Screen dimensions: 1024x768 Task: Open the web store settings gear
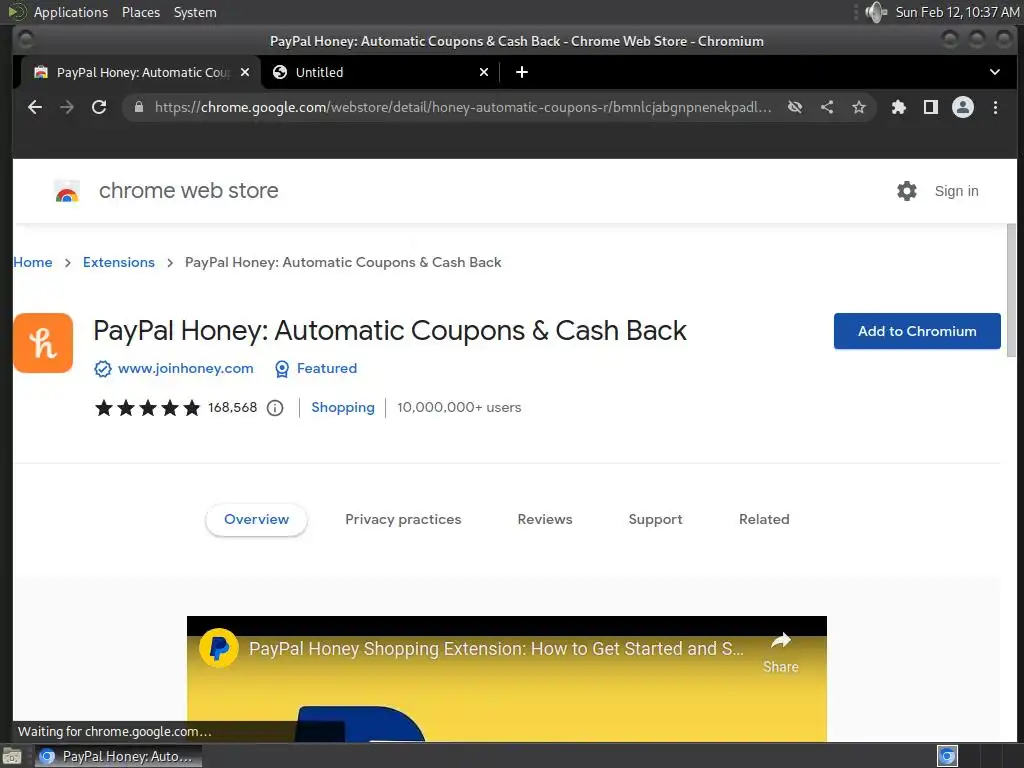[x=906, y=191]
